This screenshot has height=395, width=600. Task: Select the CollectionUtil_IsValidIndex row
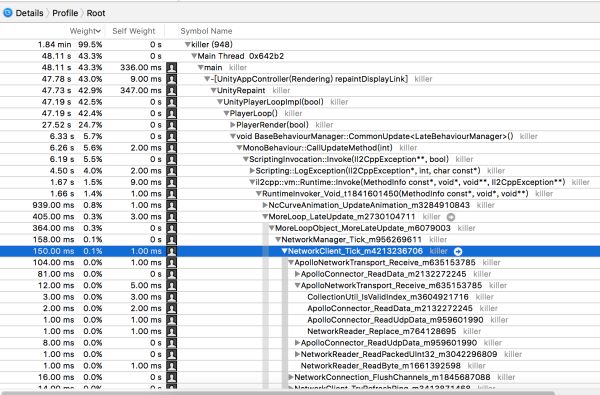coord(300,297)
